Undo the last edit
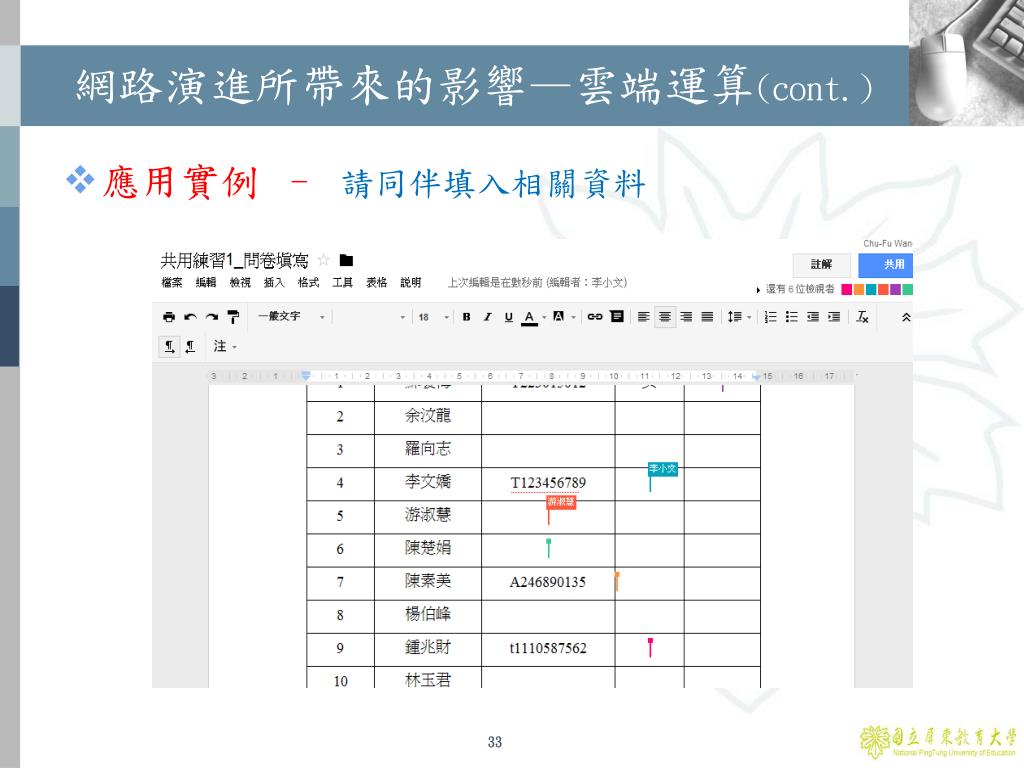Screen dimensions: 1024x768 pyautogui.click(x=190, y=317)
